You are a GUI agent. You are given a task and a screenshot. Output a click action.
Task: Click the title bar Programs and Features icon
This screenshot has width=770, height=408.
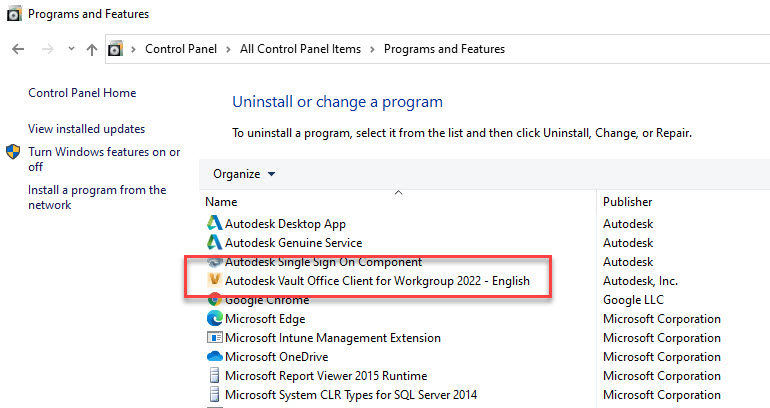point(14,14)
